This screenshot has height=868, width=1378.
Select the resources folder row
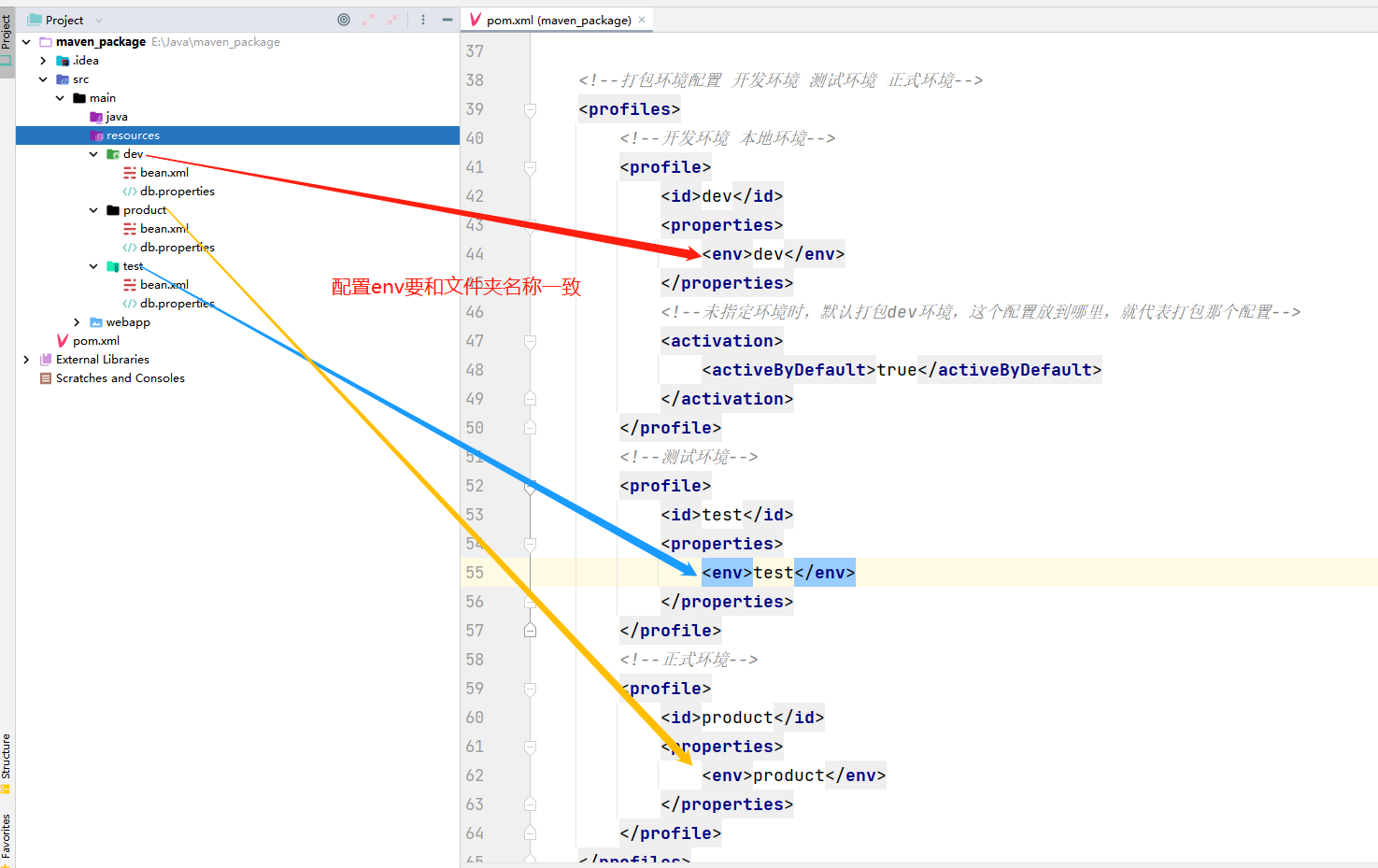(237, 135)
